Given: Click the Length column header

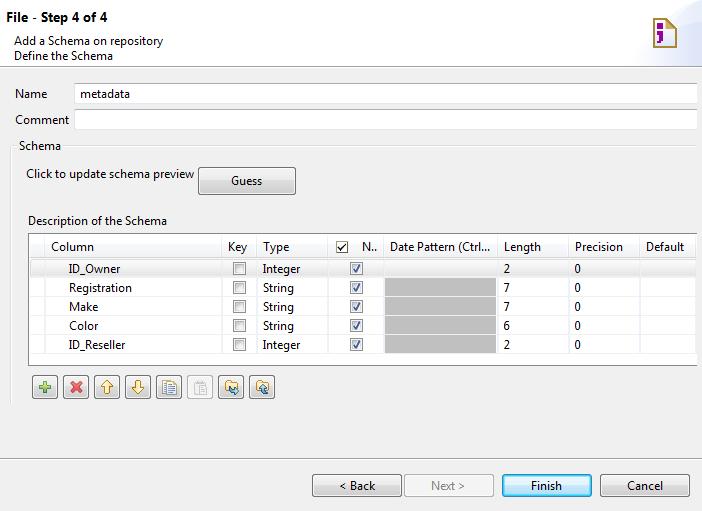Looking at the screenshot, I should (x=522, y=247).
